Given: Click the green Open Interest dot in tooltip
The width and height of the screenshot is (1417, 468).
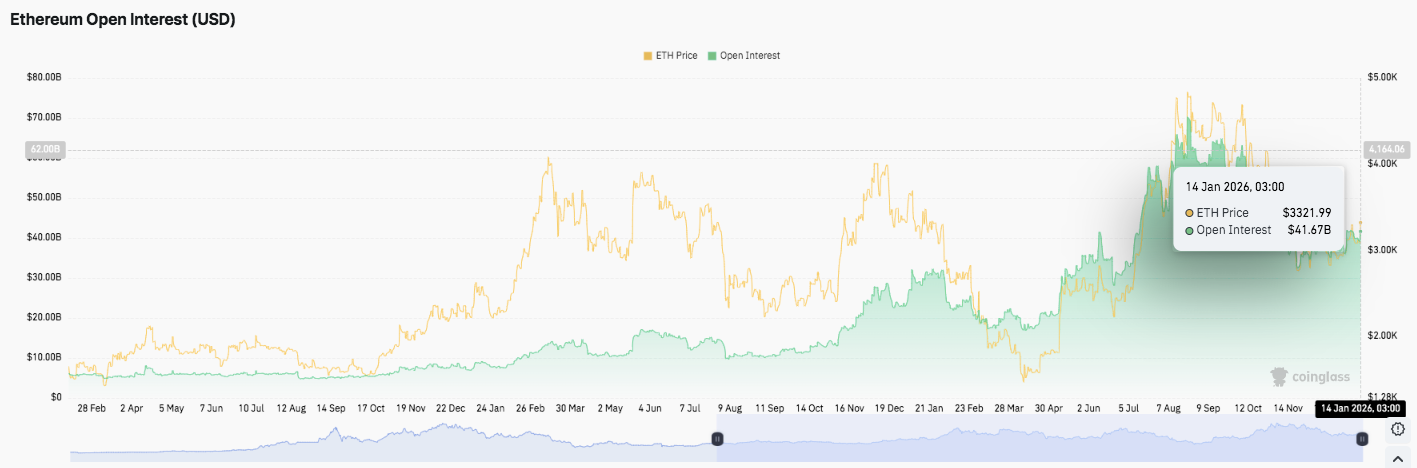Looking at the screenshot, I should (1189, 230).
